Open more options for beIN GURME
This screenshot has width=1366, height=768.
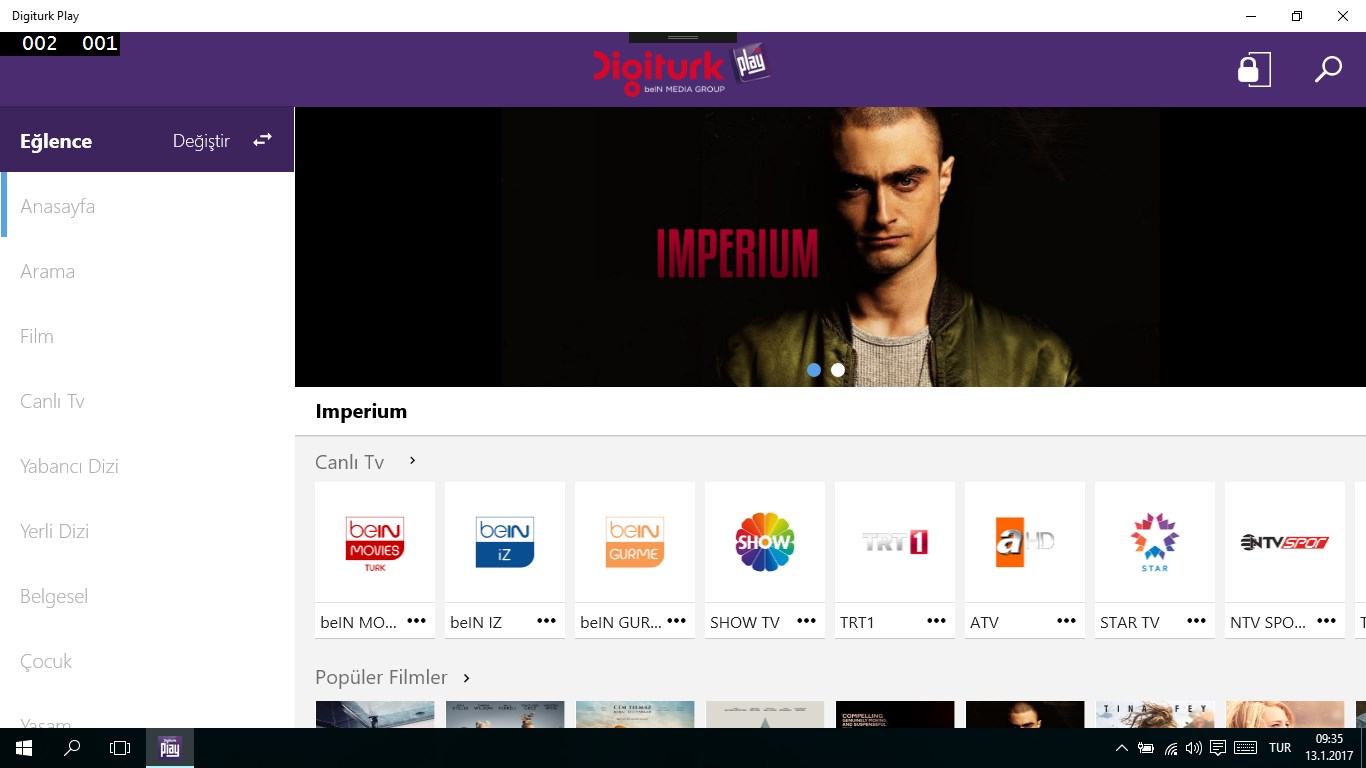676,621
